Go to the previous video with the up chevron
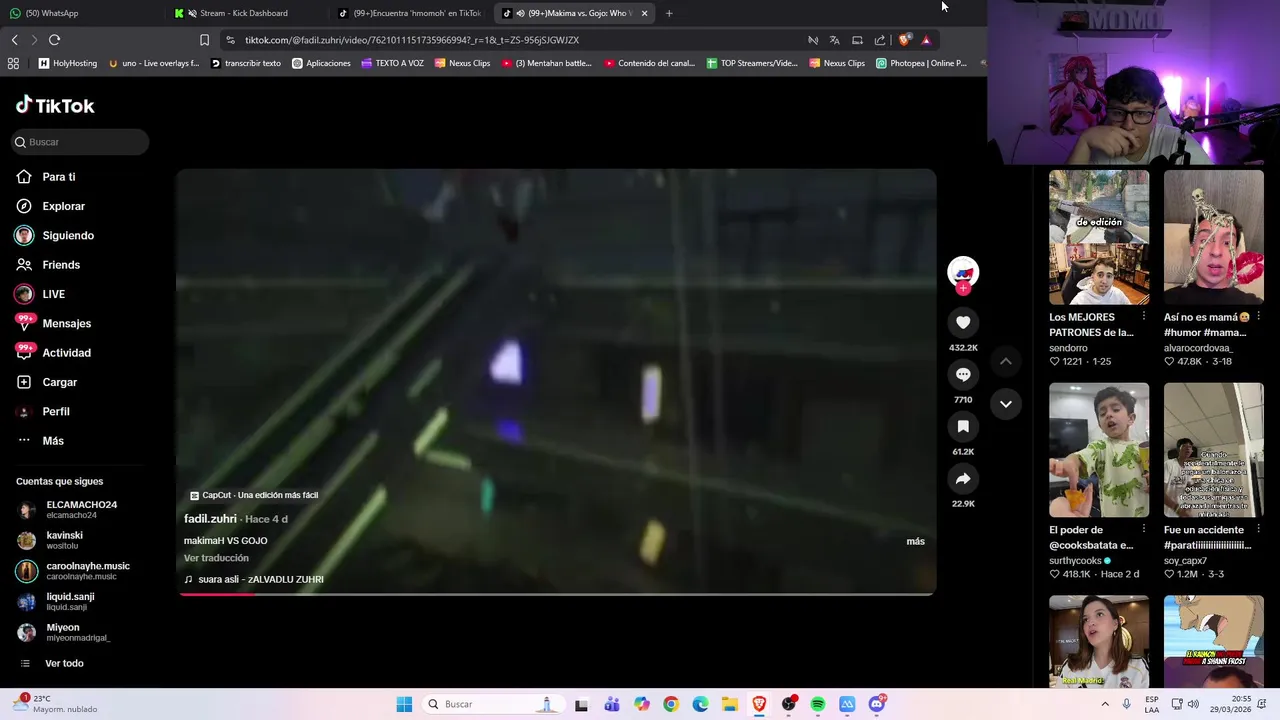This screenshot has height=720, width=1280. (x=1006, y=361)
